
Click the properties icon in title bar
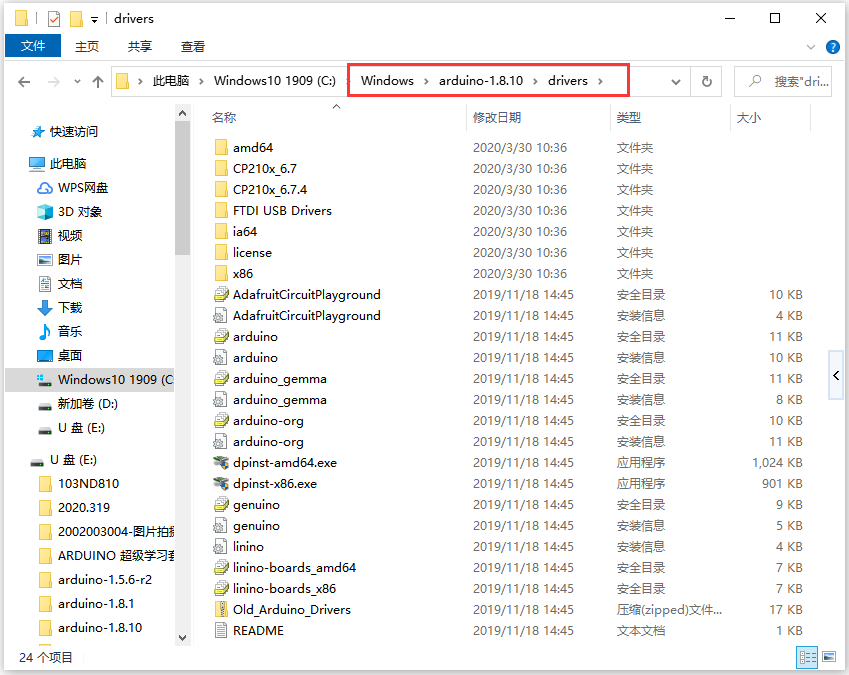point(54,19)
